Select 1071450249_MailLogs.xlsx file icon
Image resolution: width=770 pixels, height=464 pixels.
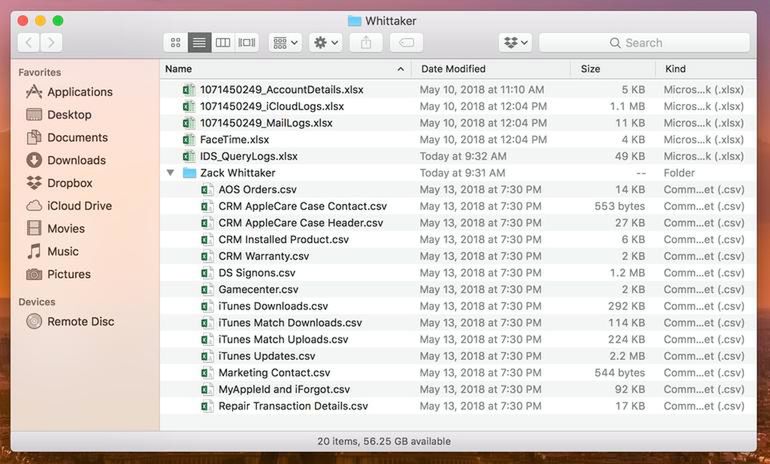click(x=189, y=123)
